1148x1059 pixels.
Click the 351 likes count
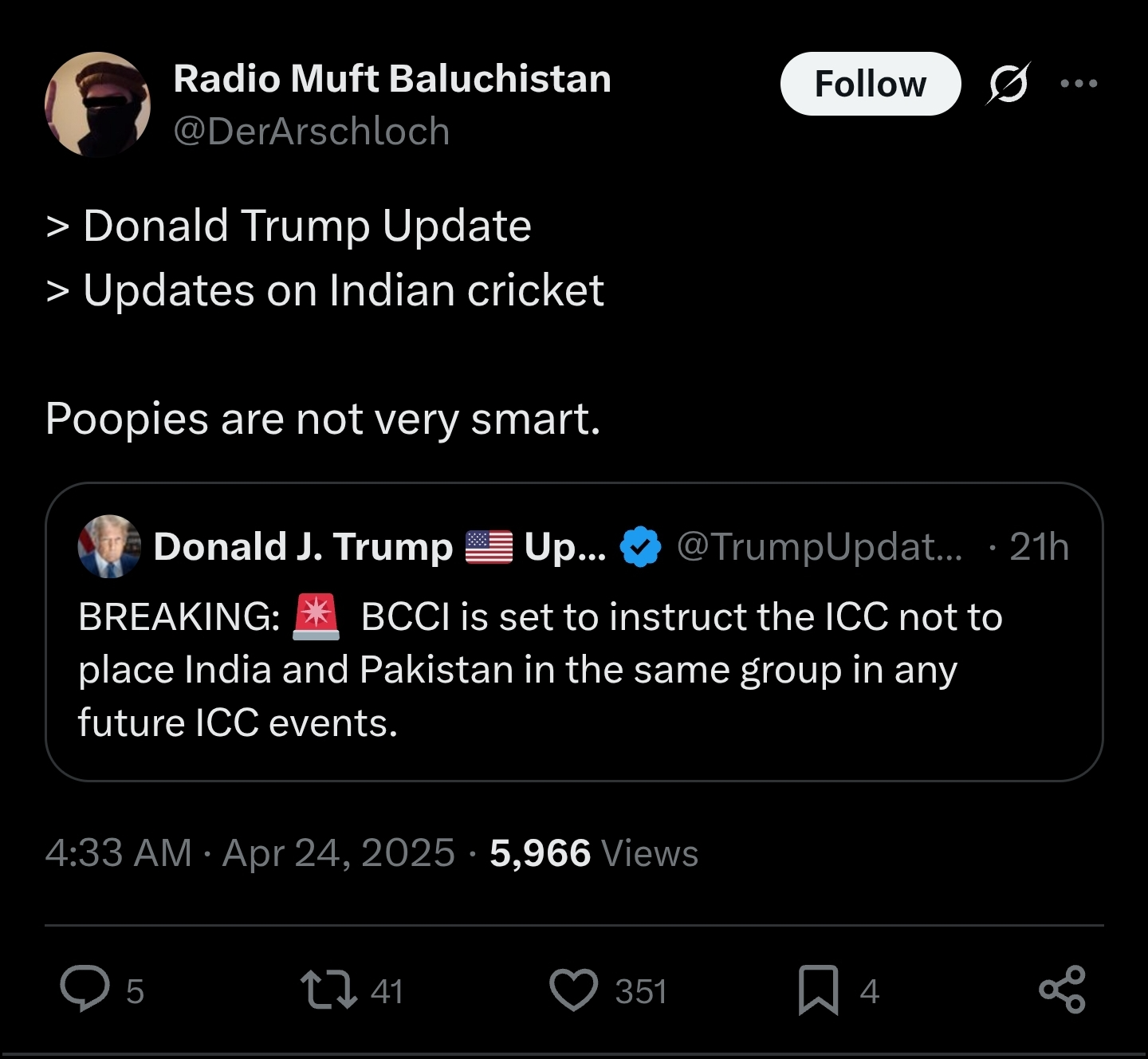641,991
